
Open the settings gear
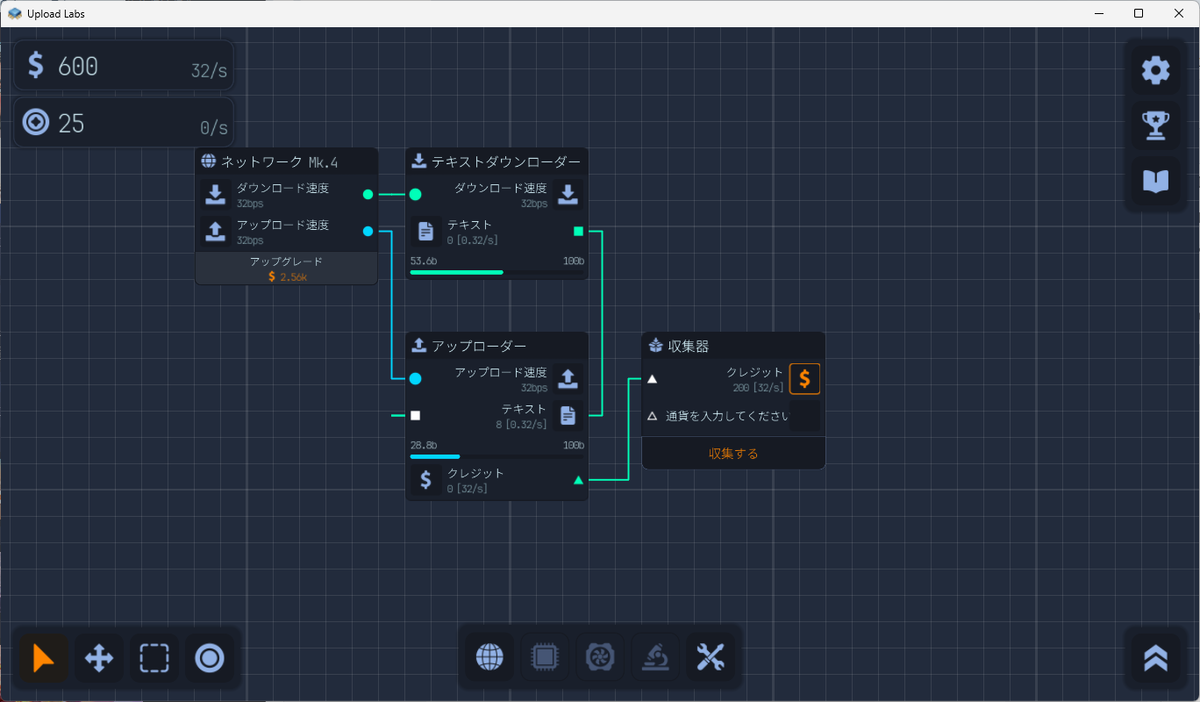pyautogui.click(x=1155, y=70)
